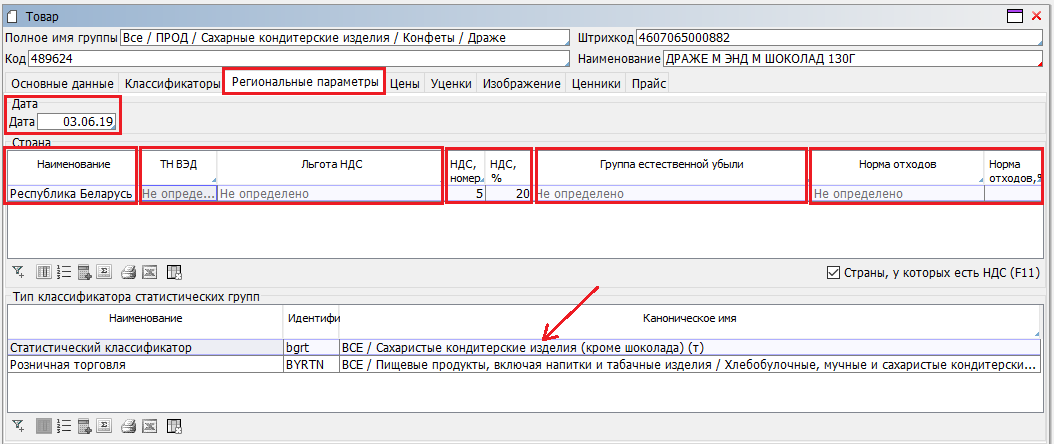Image resolution: width=1054 pixels, height=444 pixels.
Task: Click the 'Каноническое имя' column header
Action: pos(690,318)
